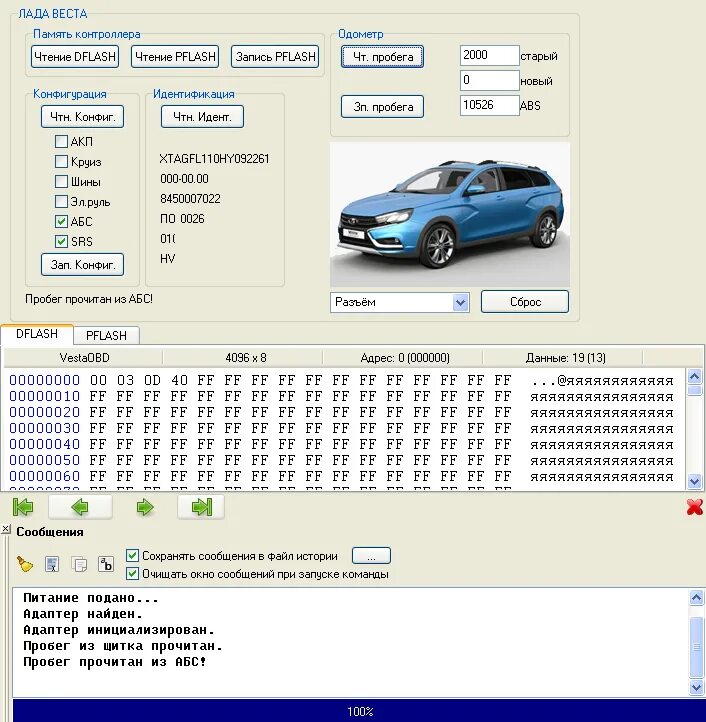Image resolution: width=706 pixels, height=722 pixels.
Task: Close the Сообщения panel small x
Action: click(6, 529)
